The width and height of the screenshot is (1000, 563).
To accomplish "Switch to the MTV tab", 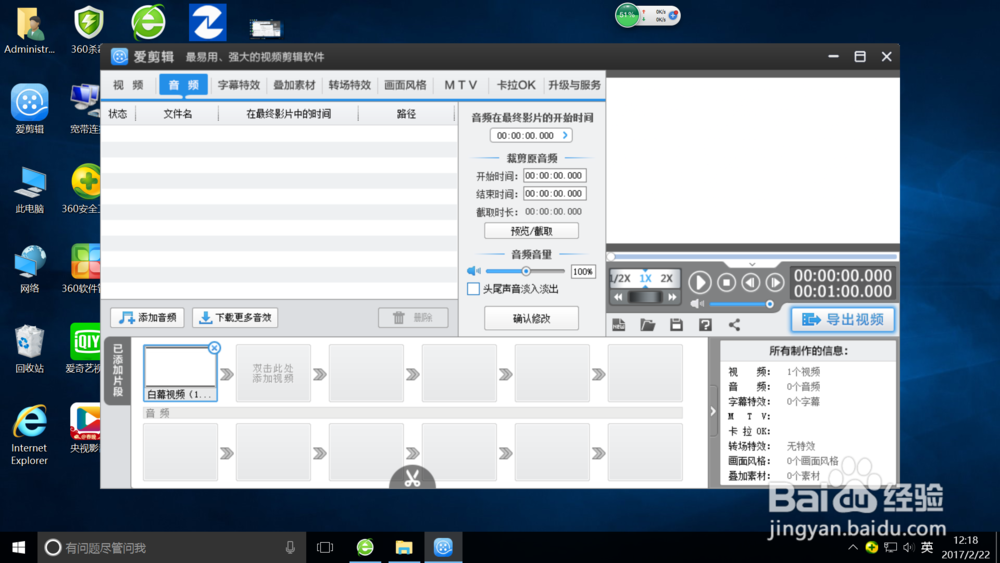I will click(460, 85).
